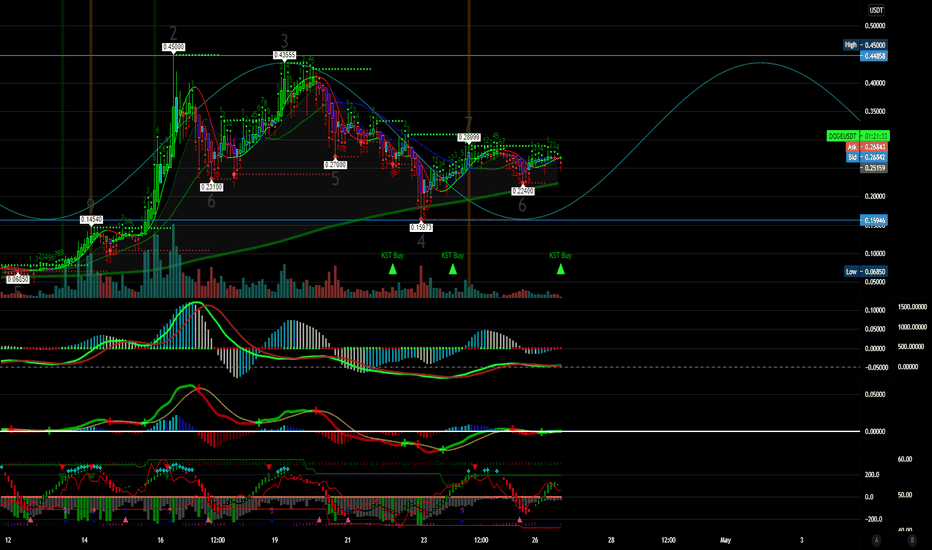Click the KST Buy arrow after 26
This screenshot has height=550, width=932.
[561, 269]
